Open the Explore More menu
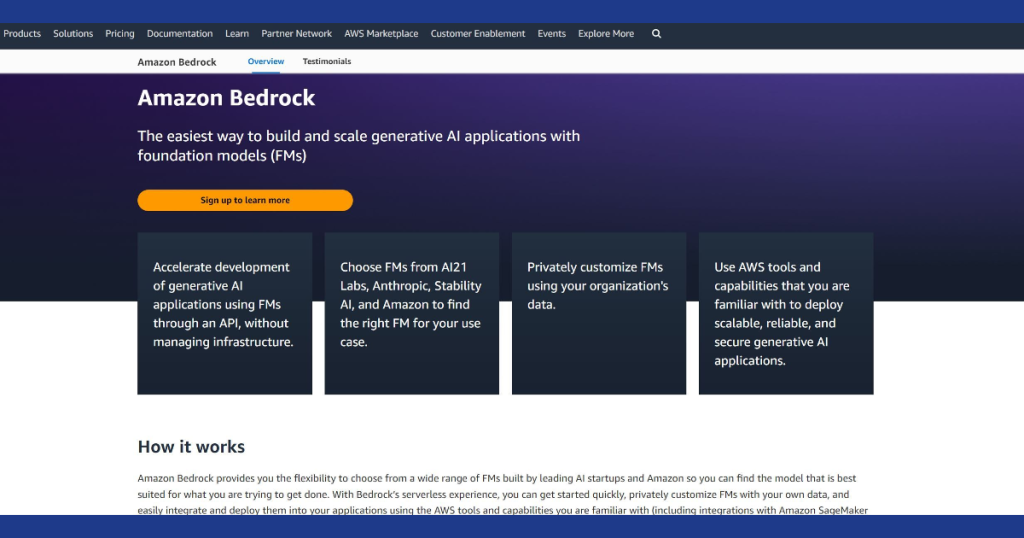 [x=606, y=34]
